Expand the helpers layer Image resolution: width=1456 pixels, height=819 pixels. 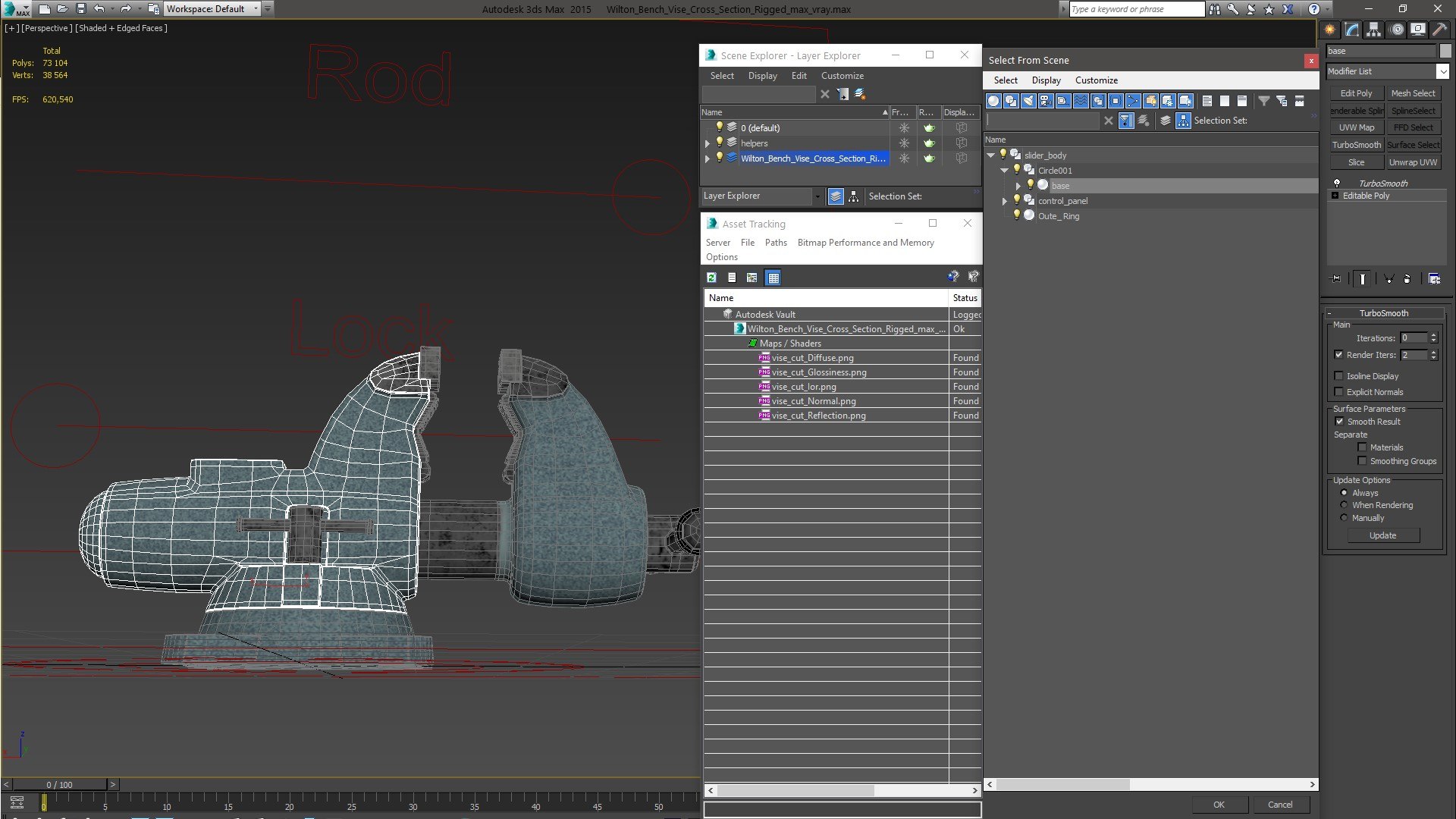click(708, 143)
